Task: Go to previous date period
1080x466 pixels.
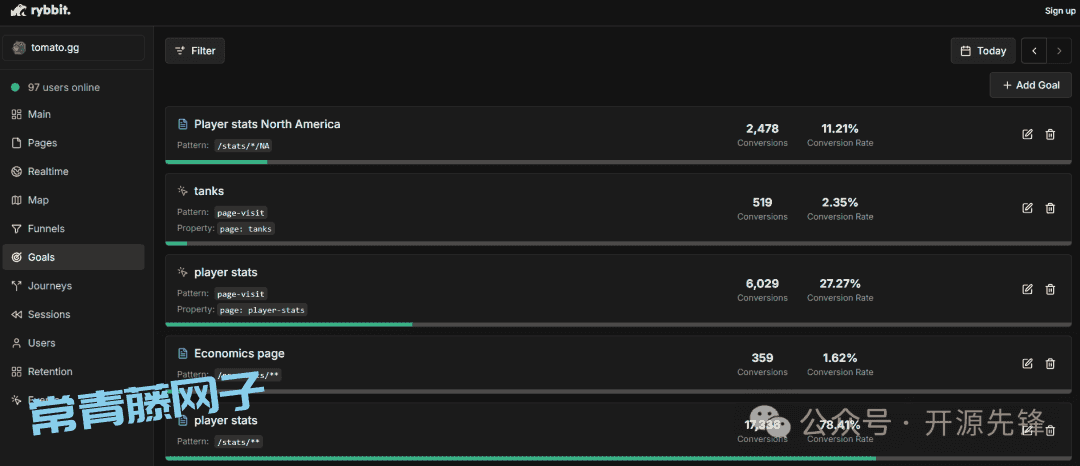Action: 1034,51
